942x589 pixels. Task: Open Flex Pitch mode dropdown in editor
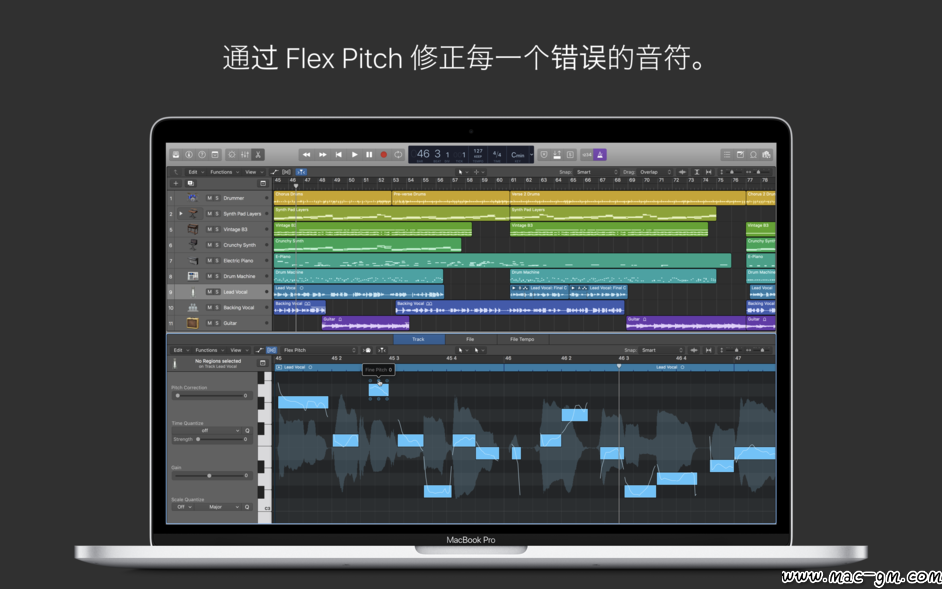[319, 350]
